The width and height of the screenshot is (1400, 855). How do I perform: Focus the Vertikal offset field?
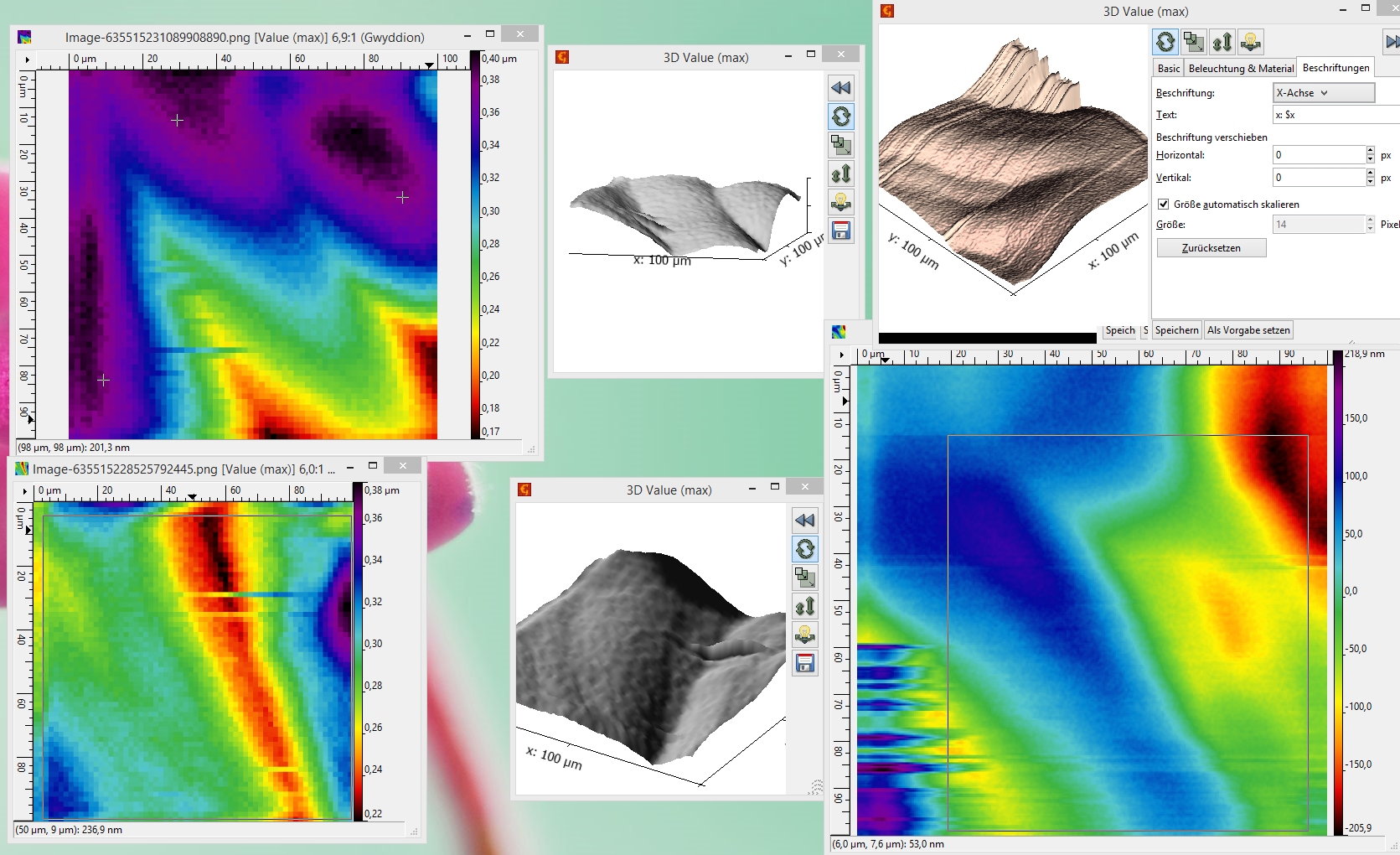(x=1319, y=178)
